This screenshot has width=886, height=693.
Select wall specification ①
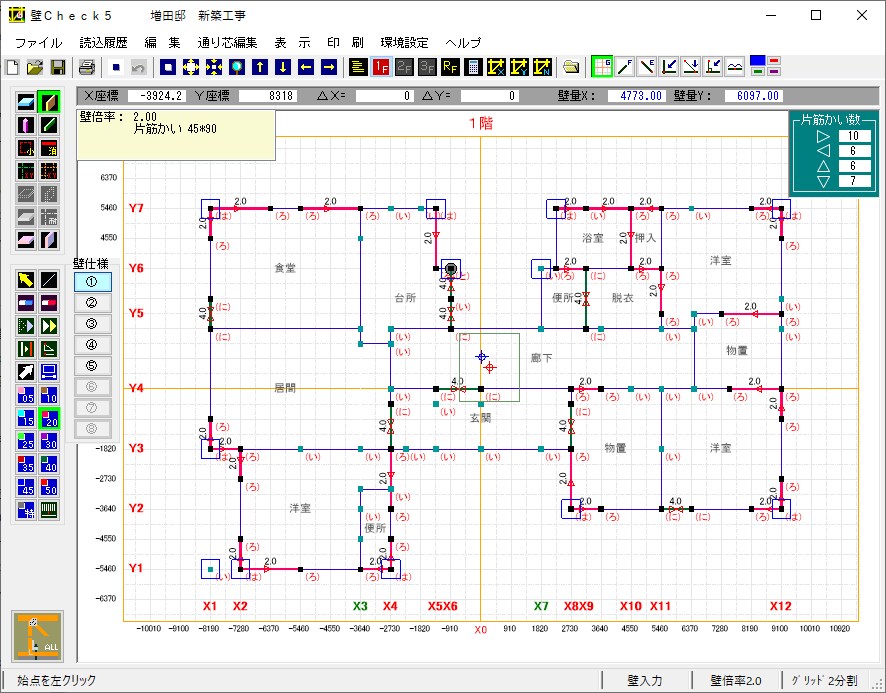coord(93,281)
